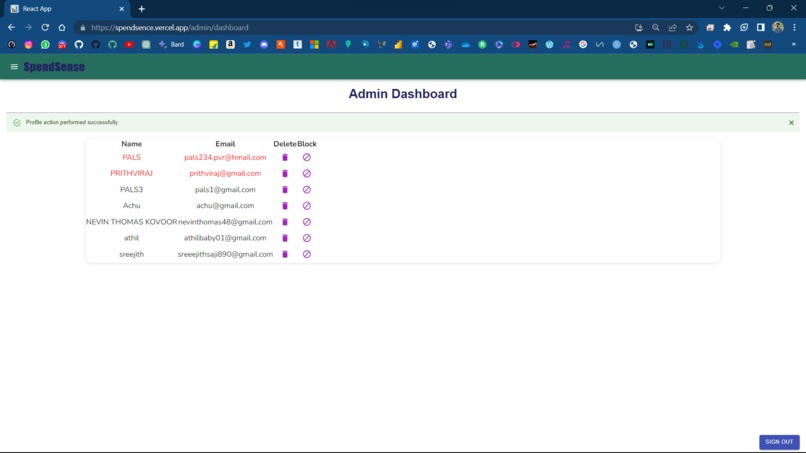The height and width of the screenshot is (453, 806).
Task: Close the React App tab
Action: (121, 9)
